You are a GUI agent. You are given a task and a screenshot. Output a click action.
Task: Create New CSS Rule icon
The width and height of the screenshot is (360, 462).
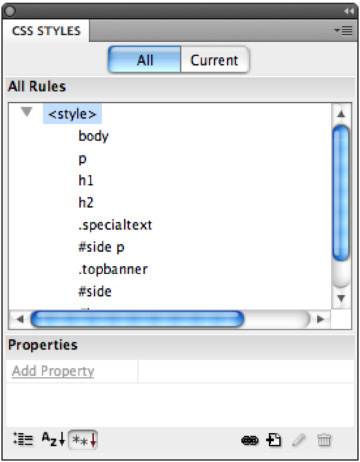pos(274,440)
